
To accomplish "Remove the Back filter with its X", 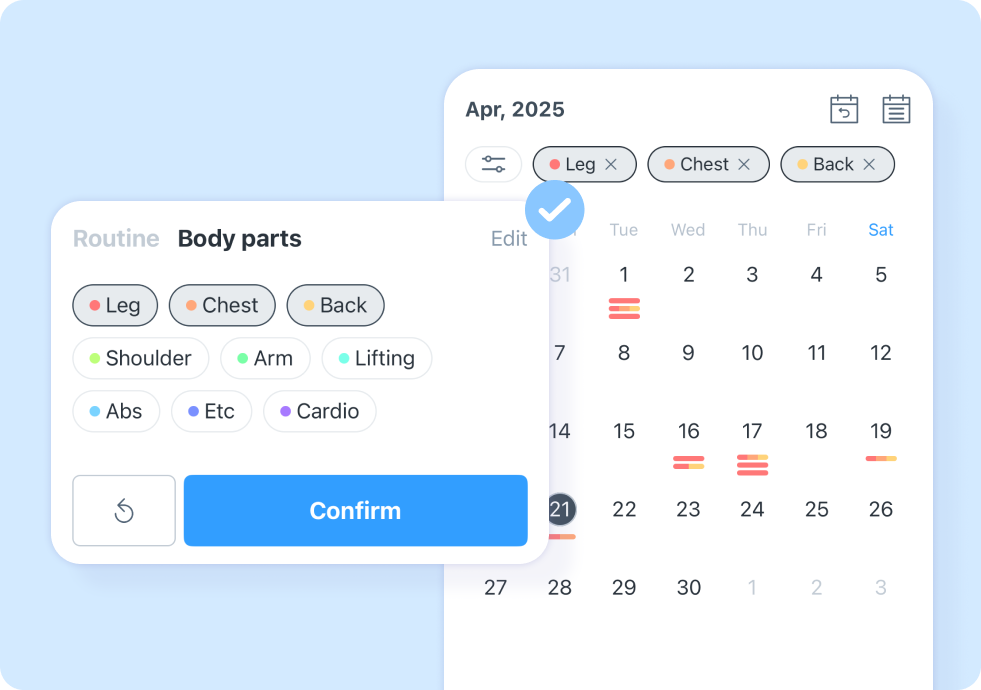I will (x=869, y=164).
